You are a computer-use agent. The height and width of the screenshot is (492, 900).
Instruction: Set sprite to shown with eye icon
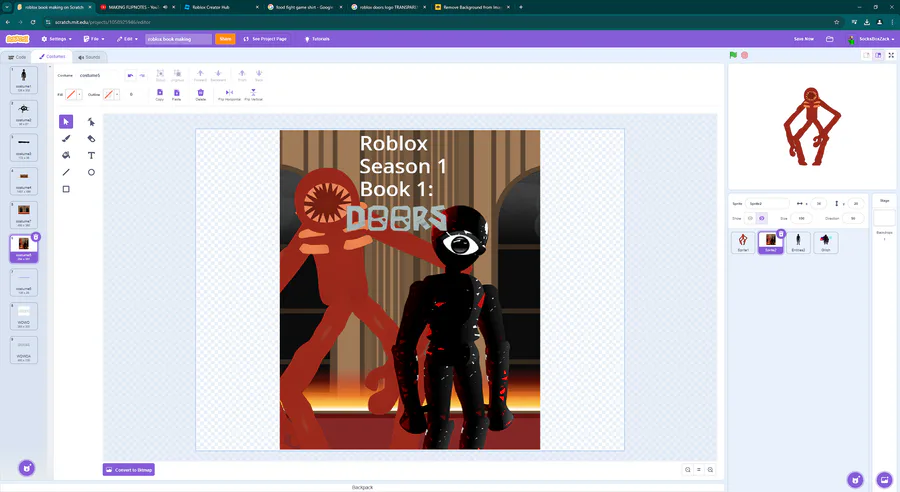750,218
